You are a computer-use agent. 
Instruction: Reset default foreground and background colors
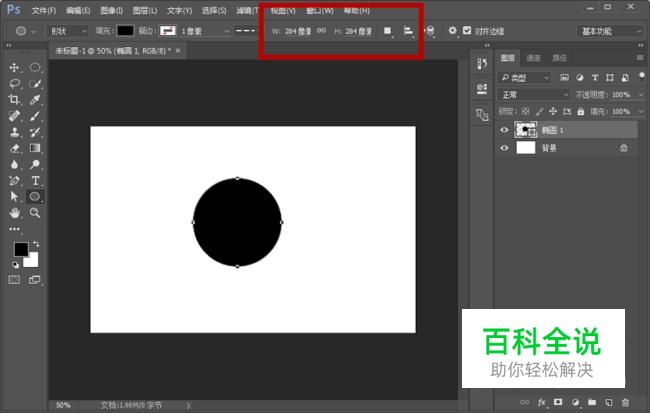coord(15,265)
